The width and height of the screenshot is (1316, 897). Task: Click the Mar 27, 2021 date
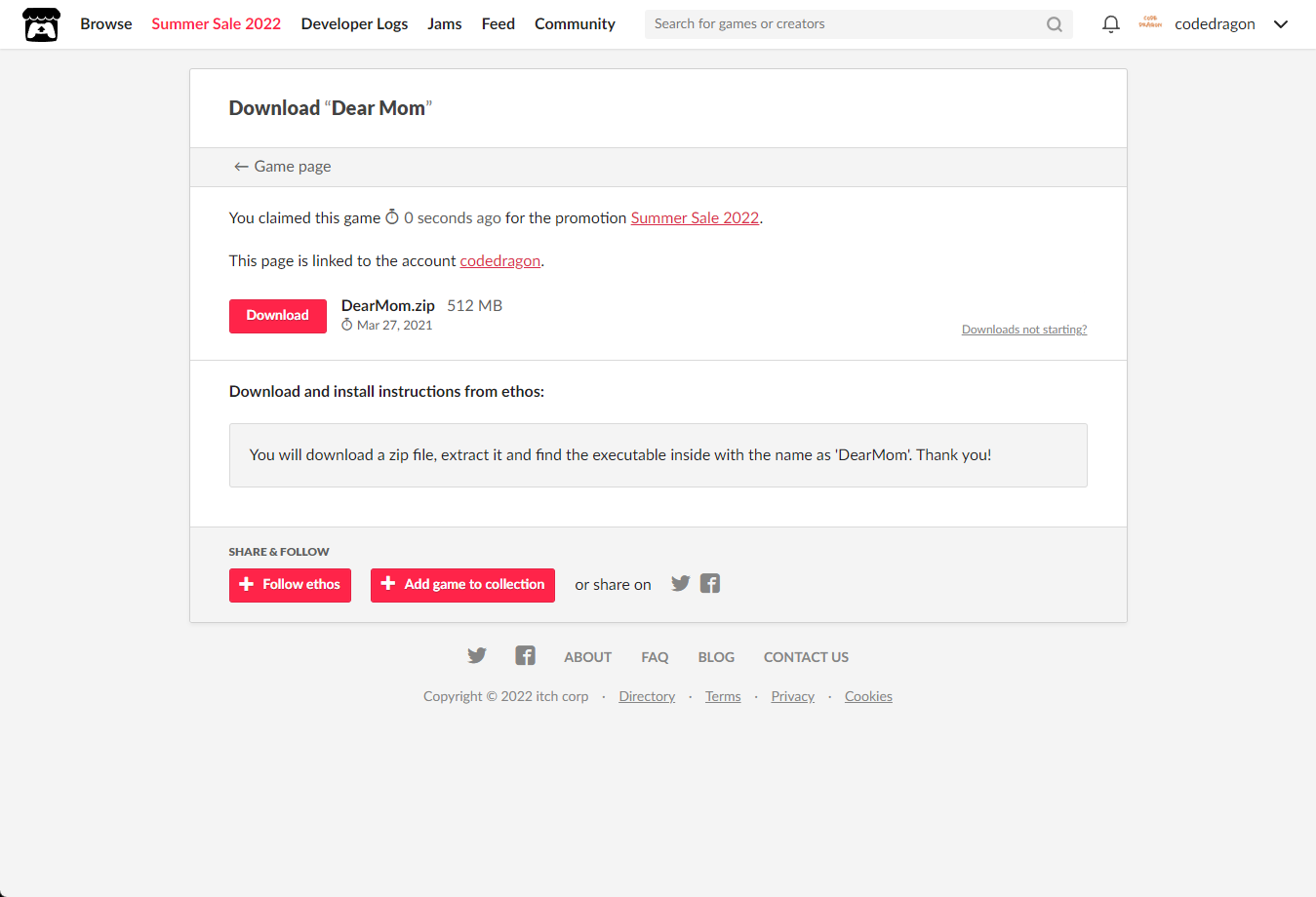coord(394,326)
